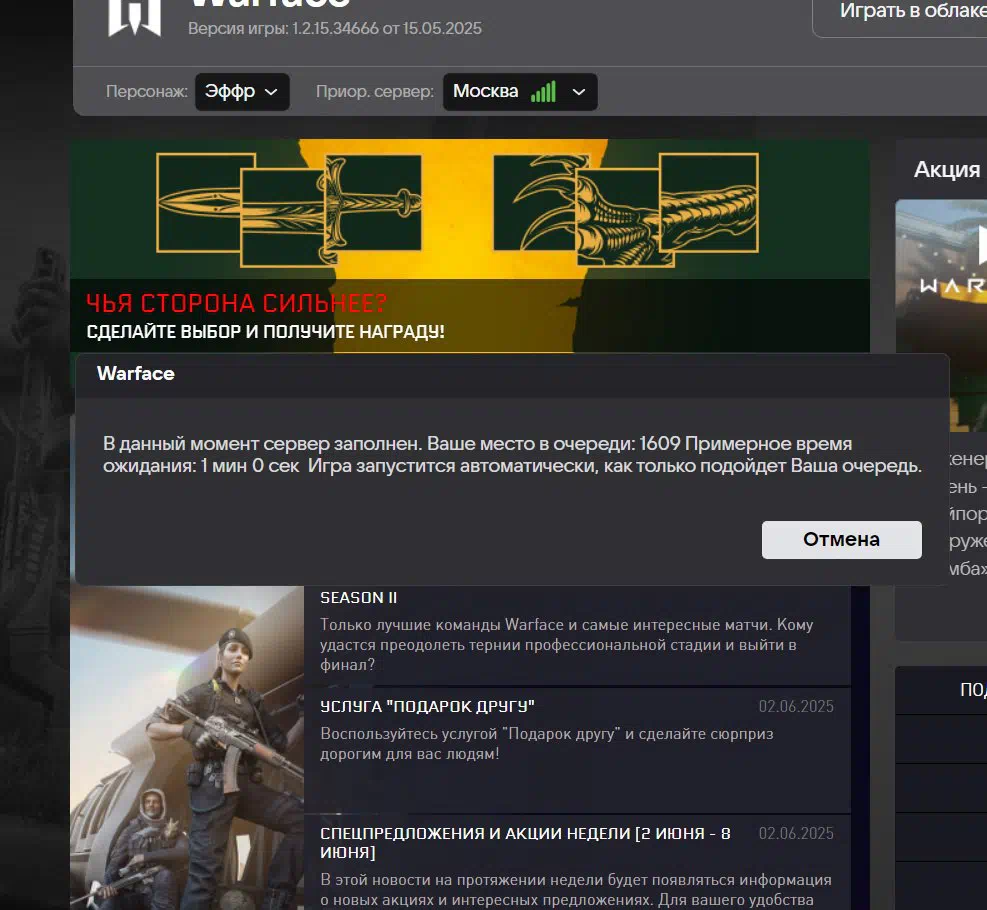987x910 pixels.
Task: Click СДЕЛАЙТЕ ВЫБОР И ПОЛУЧИТЕ НАГРАДУ! subtitle
Action: tap(266, 332)
